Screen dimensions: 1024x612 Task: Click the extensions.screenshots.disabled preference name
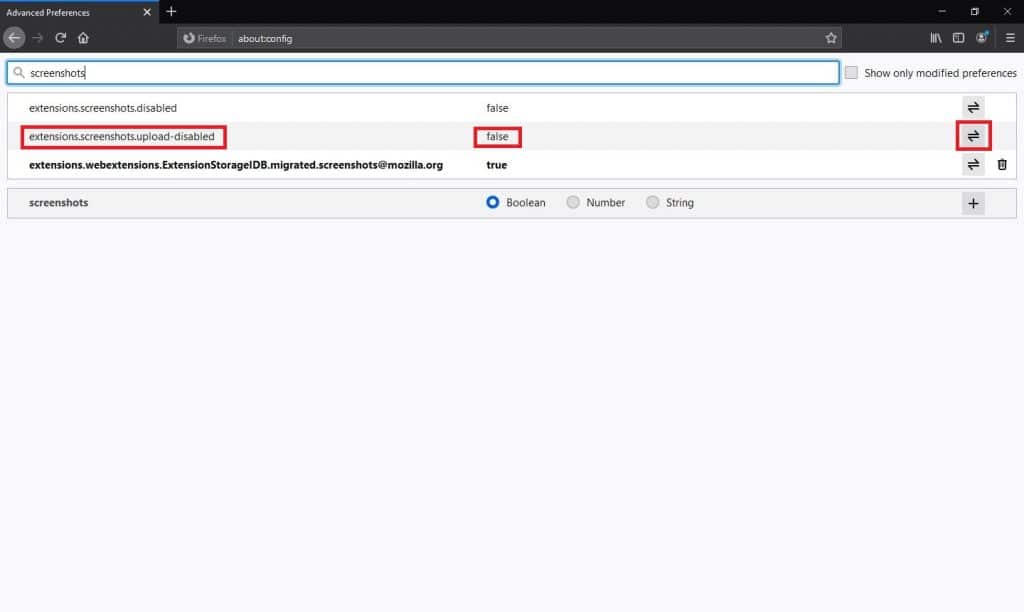(103, 108)
